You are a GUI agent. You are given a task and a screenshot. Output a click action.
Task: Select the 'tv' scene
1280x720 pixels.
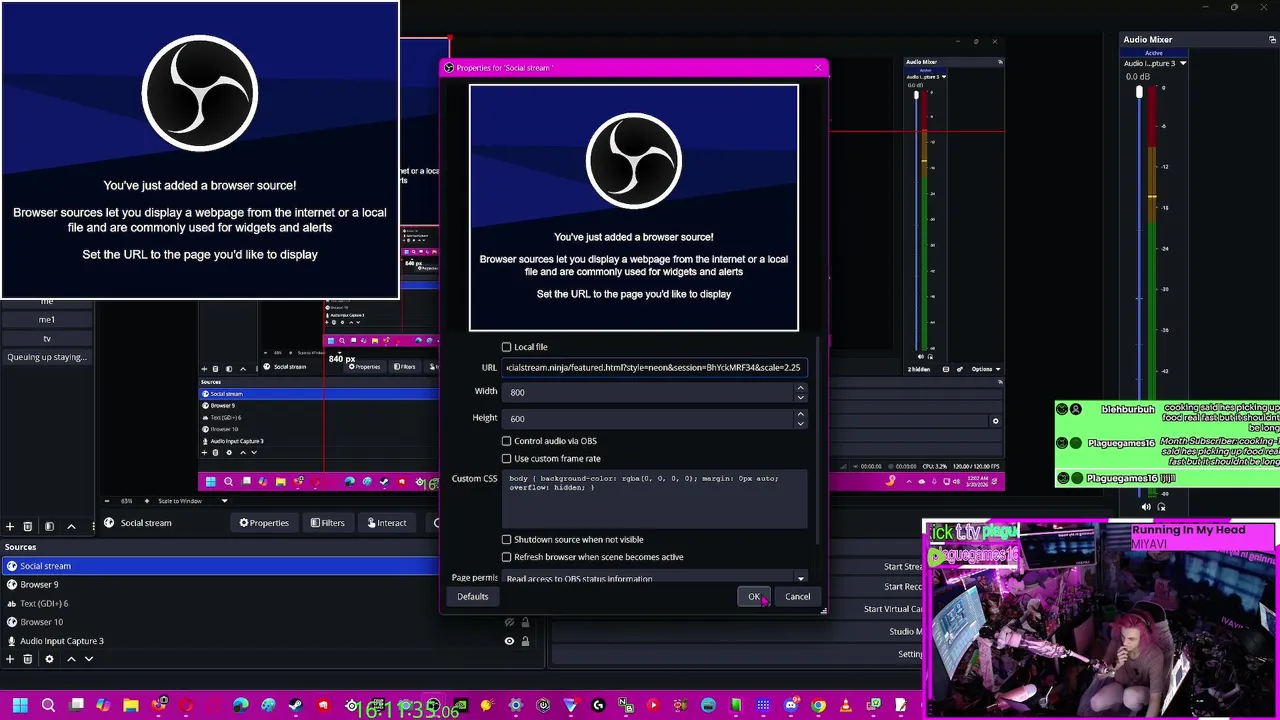(x=47, y=339)
